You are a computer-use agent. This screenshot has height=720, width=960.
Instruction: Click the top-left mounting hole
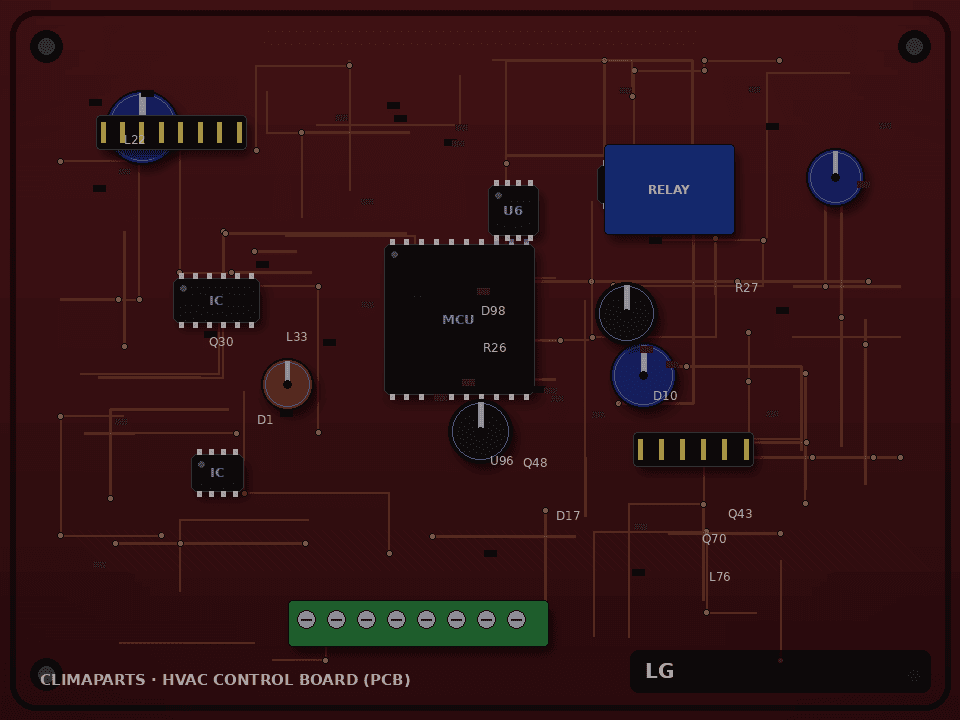[x=47, y=46]
